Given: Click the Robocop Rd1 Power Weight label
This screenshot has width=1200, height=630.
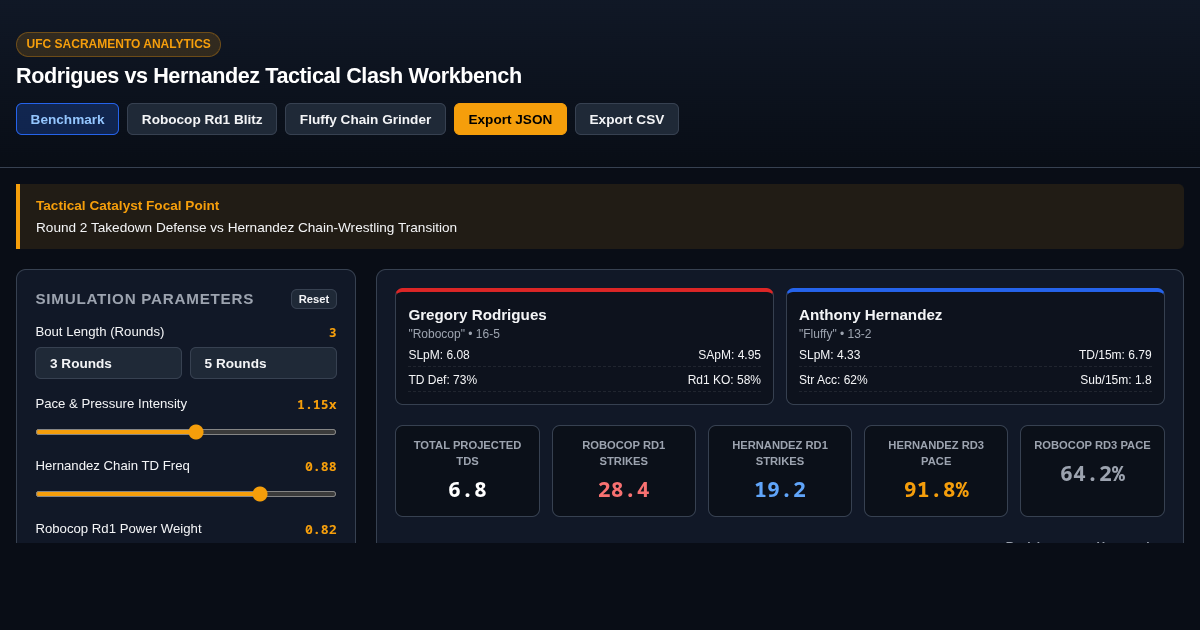Looking at the screenshot, I should (x=118, y=529).
